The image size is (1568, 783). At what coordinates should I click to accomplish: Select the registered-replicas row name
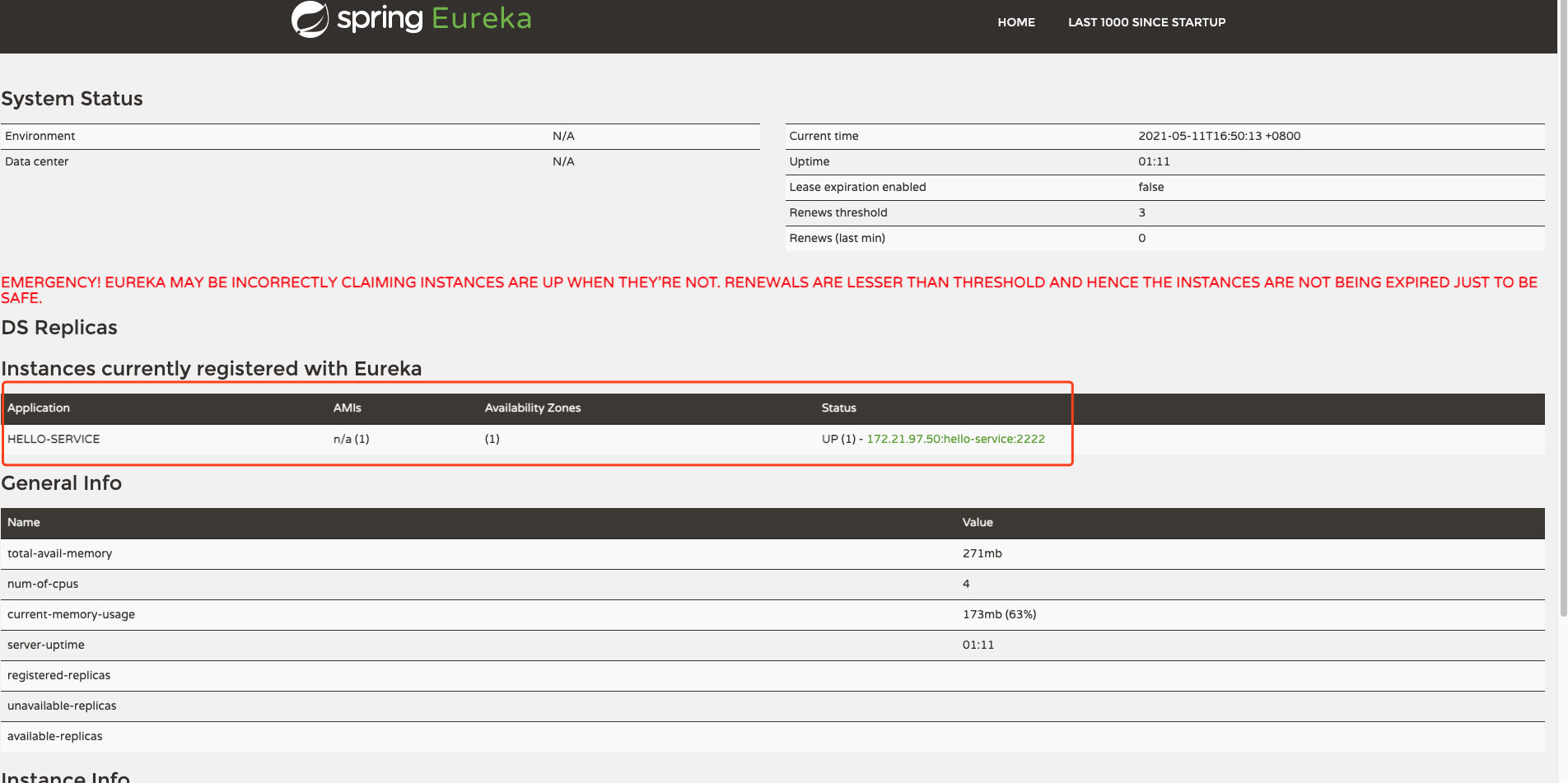point(58,675)
